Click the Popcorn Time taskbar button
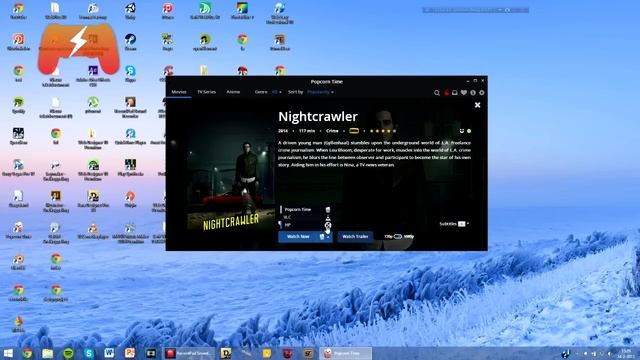The image size is (640, 360). point(346,353)
